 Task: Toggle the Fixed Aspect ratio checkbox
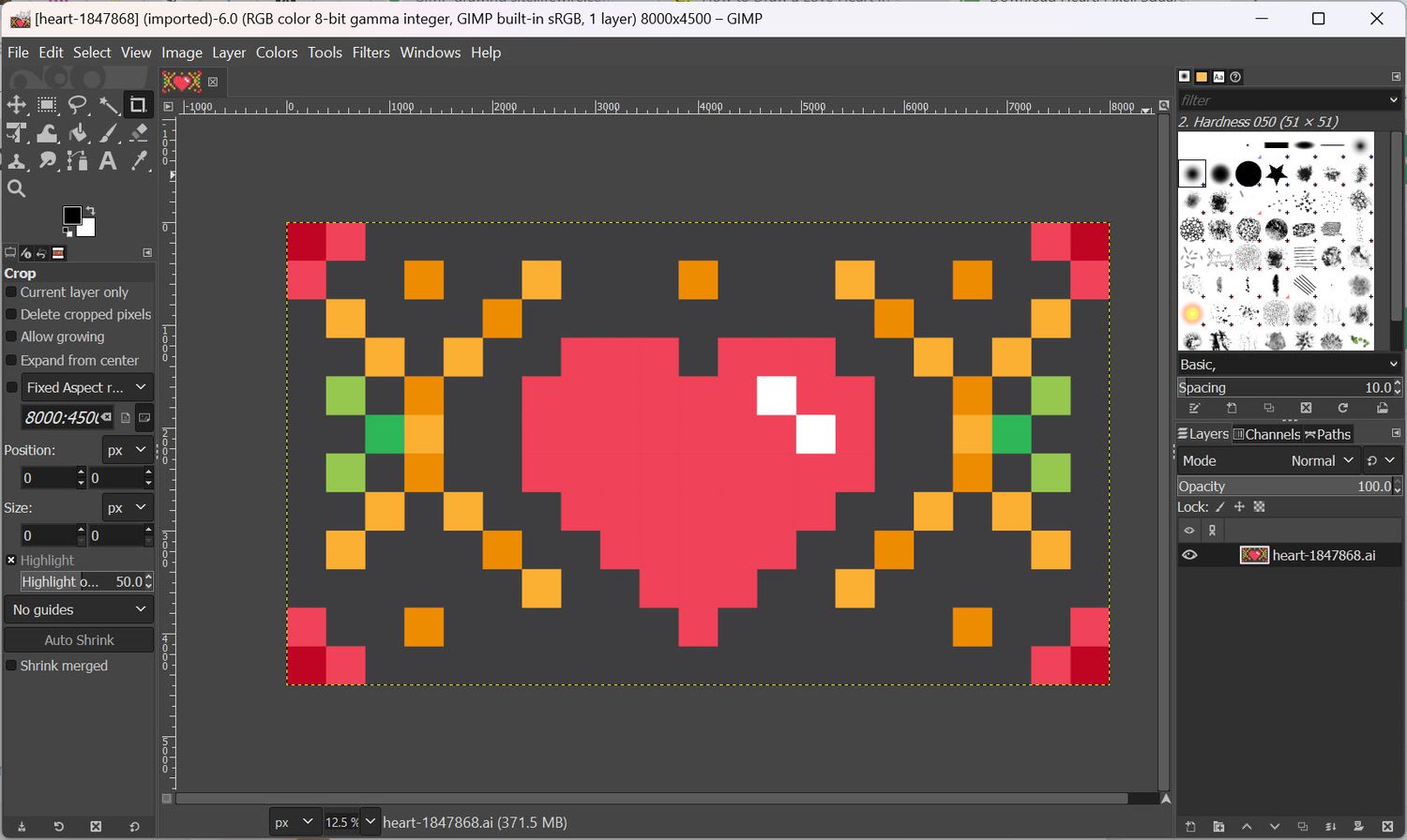(x=11, y=387)
